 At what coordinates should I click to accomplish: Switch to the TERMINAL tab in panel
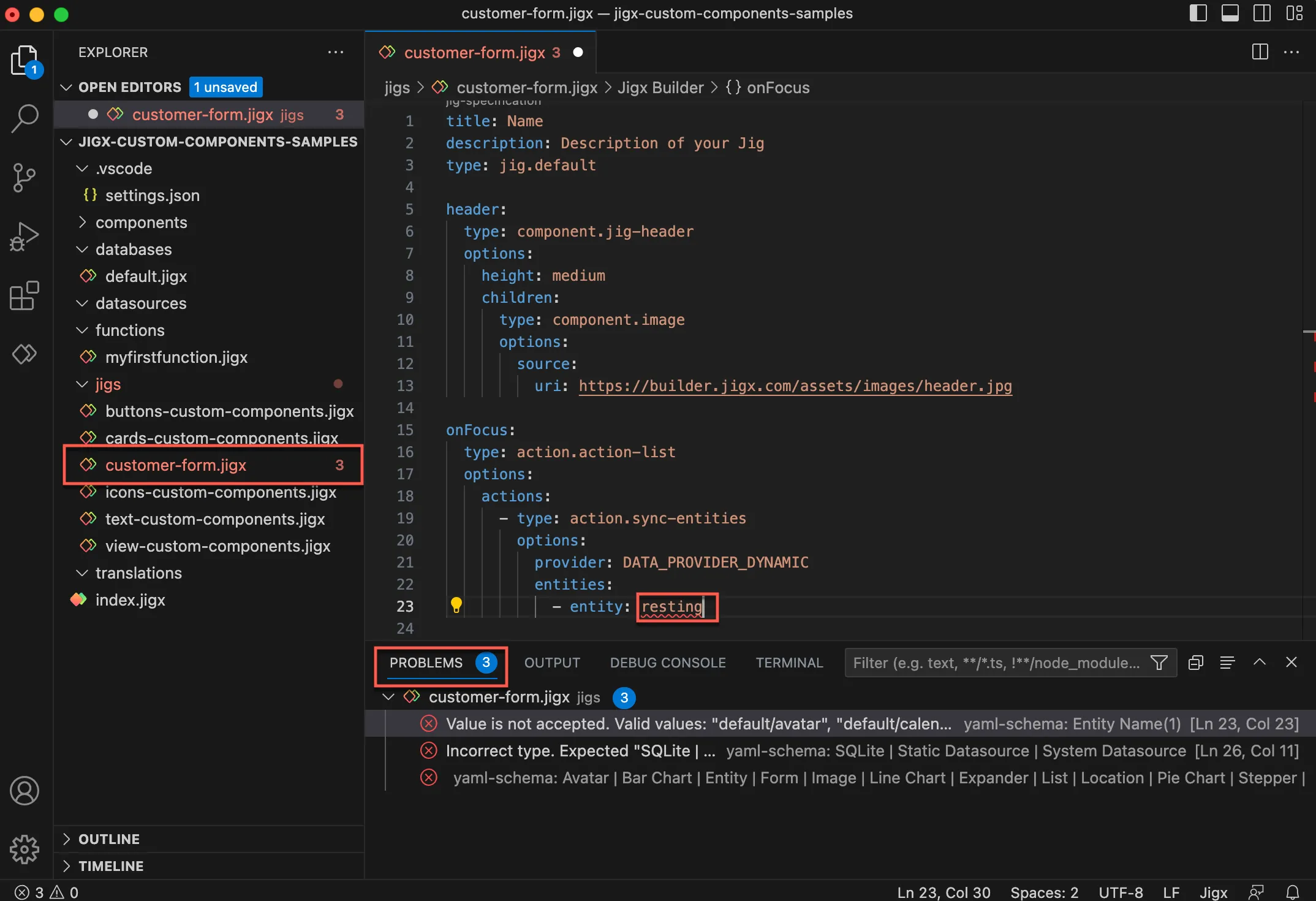pos(789,662)
